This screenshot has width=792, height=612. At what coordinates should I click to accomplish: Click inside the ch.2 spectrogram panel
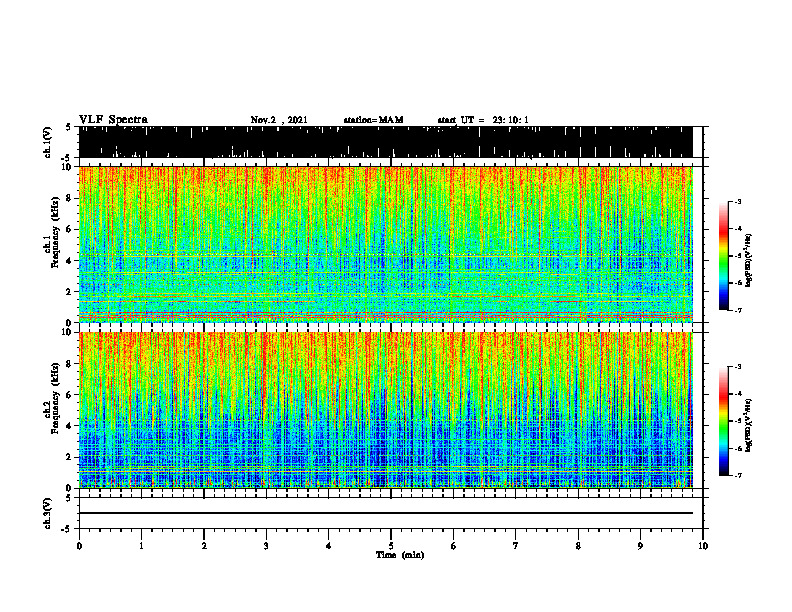coord(386,410)
